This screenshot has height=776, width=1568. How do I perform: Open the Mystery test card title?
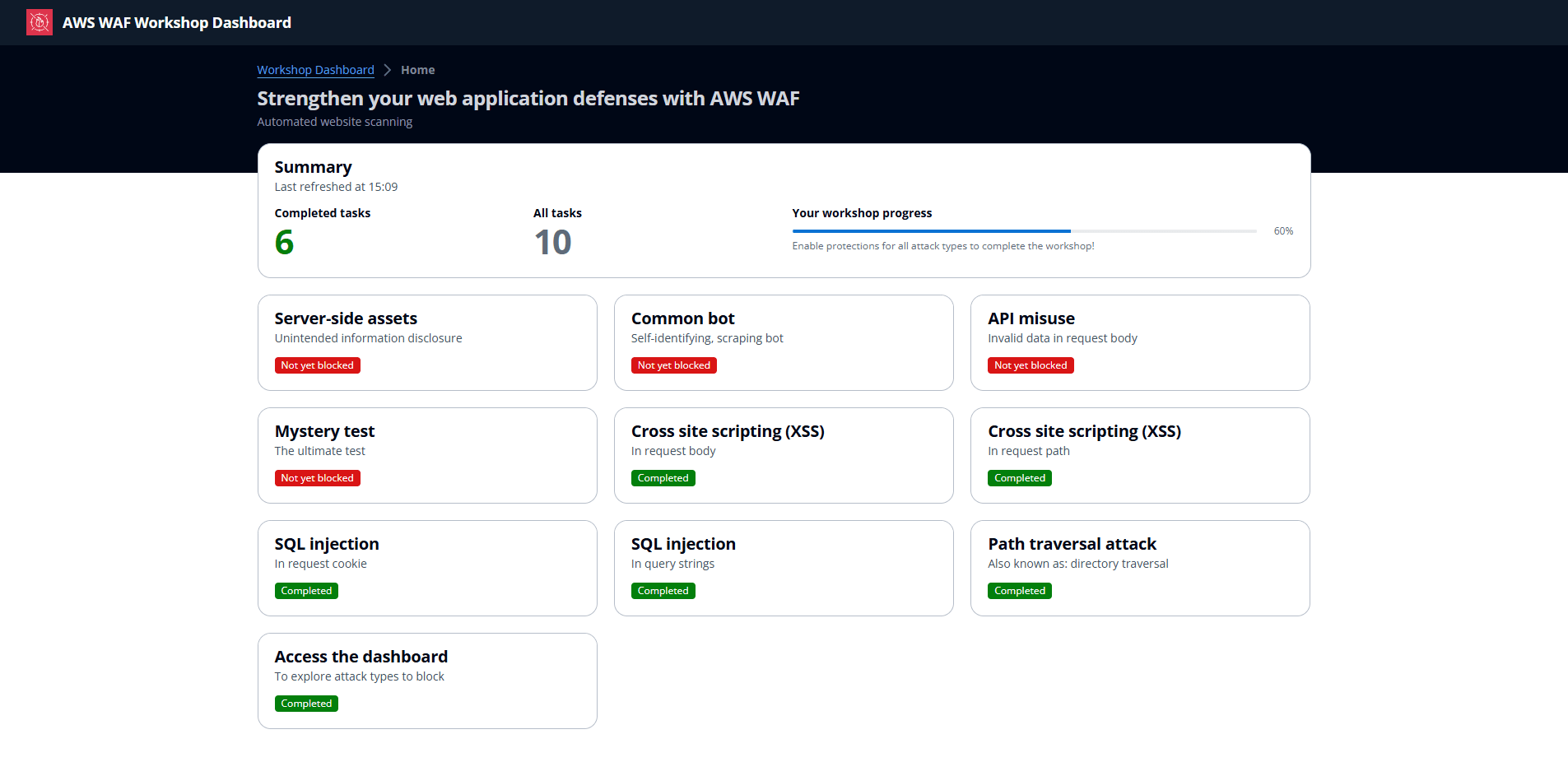pyautogui.click(x=324, y=431)
